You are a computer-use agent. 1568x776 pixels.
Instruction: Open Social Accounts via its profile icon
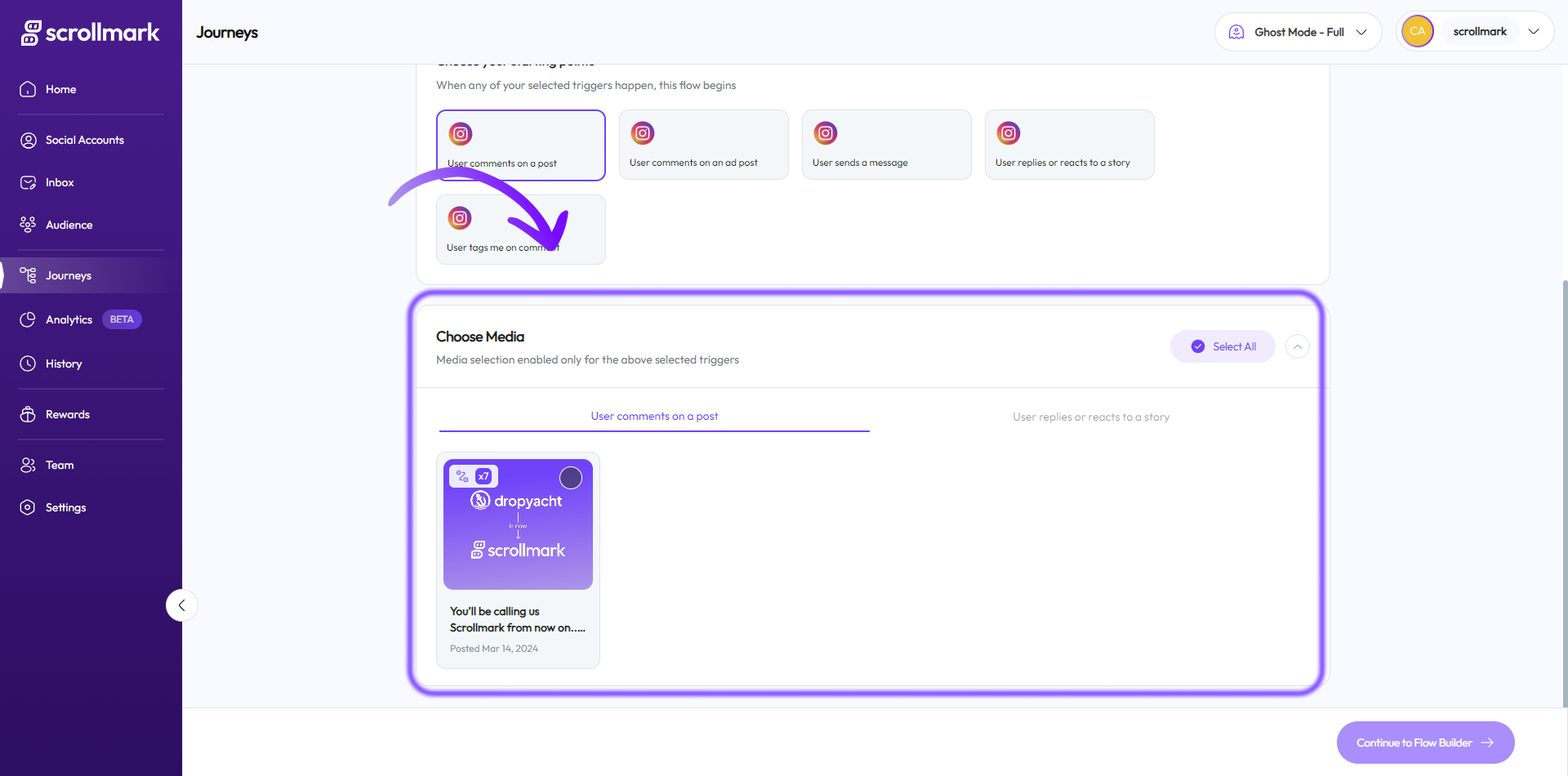click(x=29, y=140)
